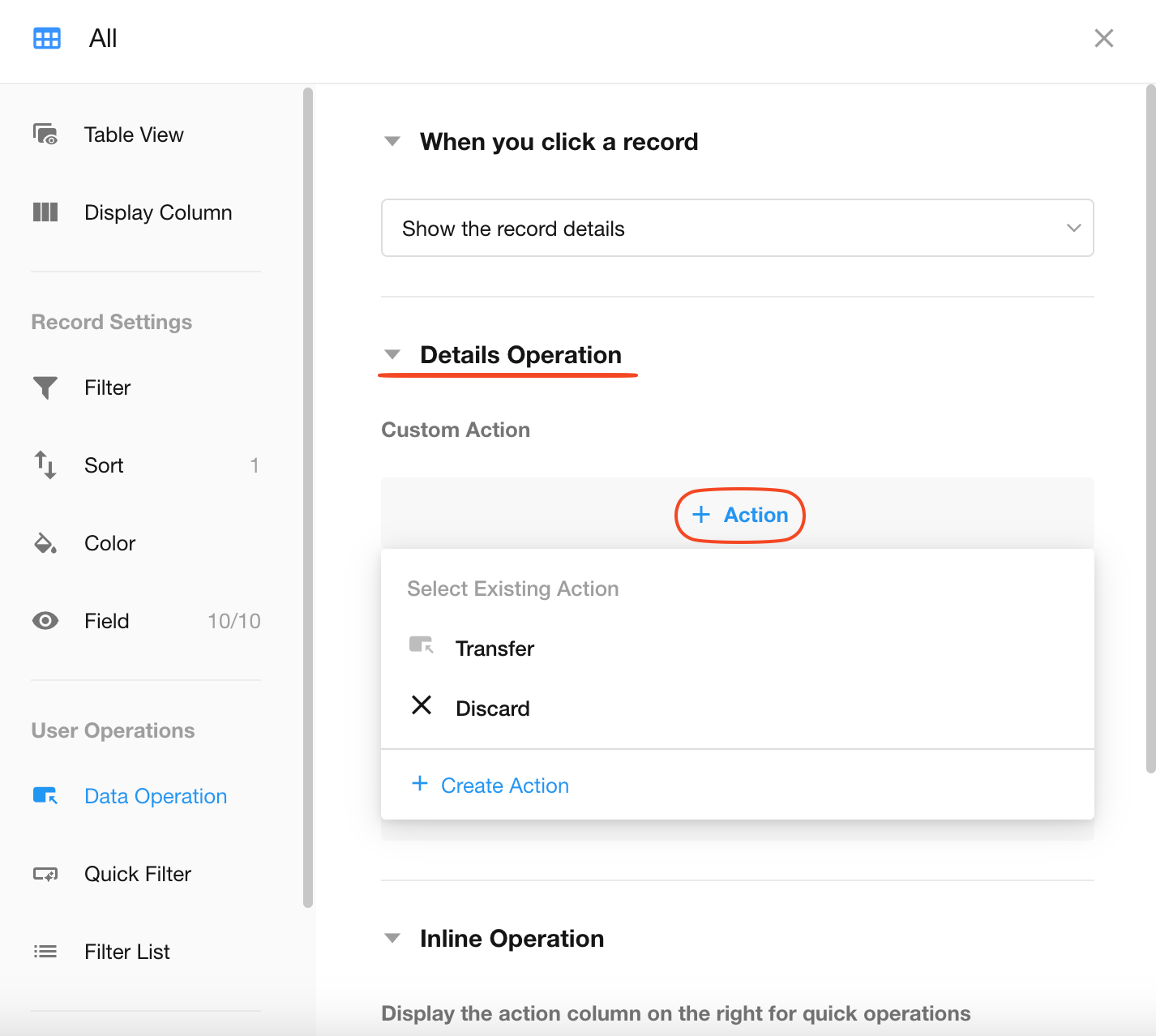Image resolution: width=1156 pixels, height=1036 pixels.
Task: Click the Color paint bucket icon
Action: click(45, 543)
